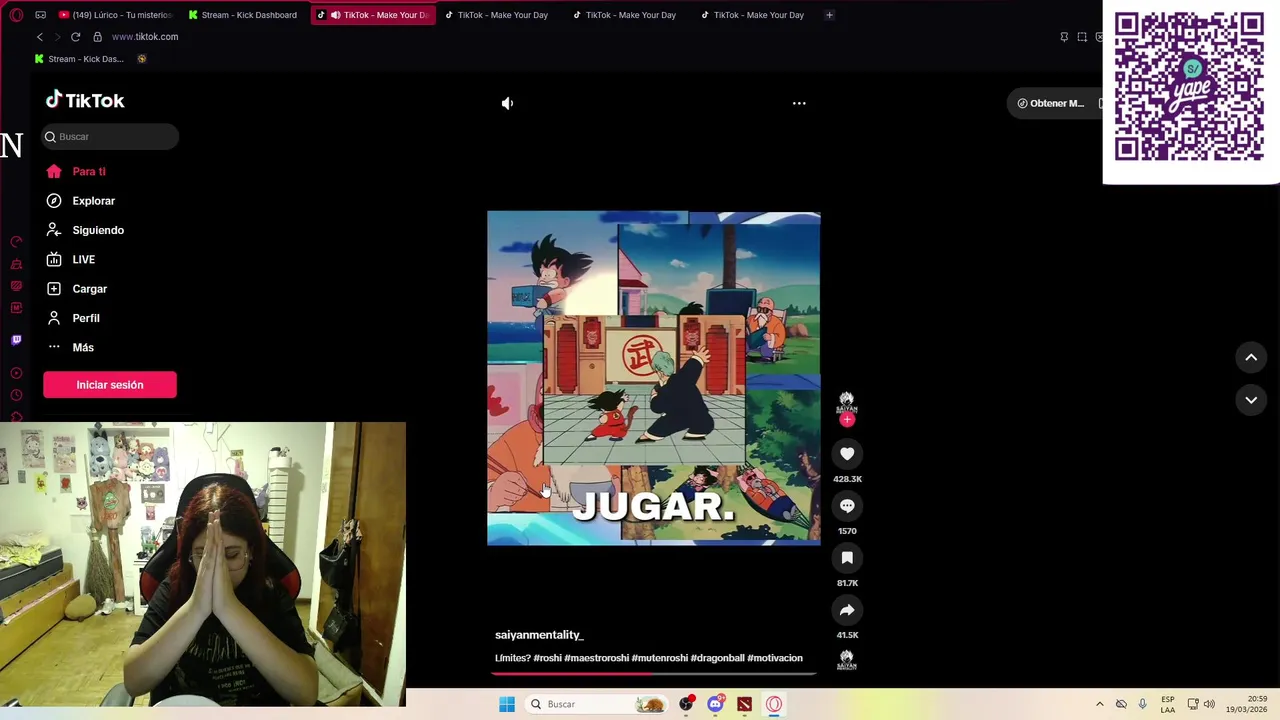Click the www.tiktok.com address bar
The width and height of the screenshot is (1280, 720).
tap(145, 37)
